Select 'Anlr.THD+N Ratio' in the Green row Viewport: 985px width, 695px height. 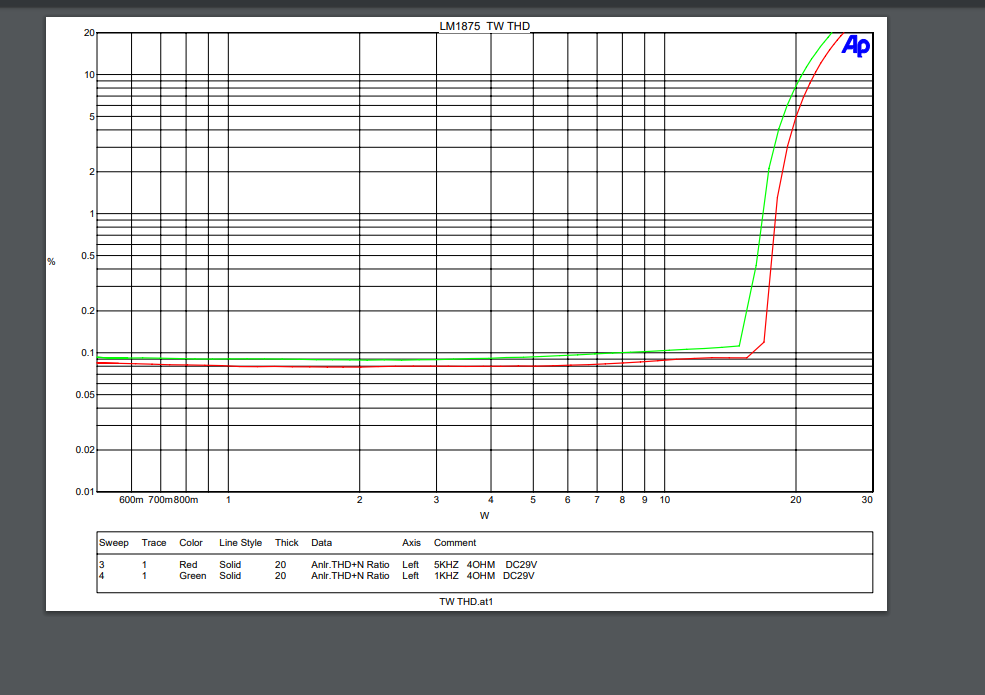pos(351,576)
